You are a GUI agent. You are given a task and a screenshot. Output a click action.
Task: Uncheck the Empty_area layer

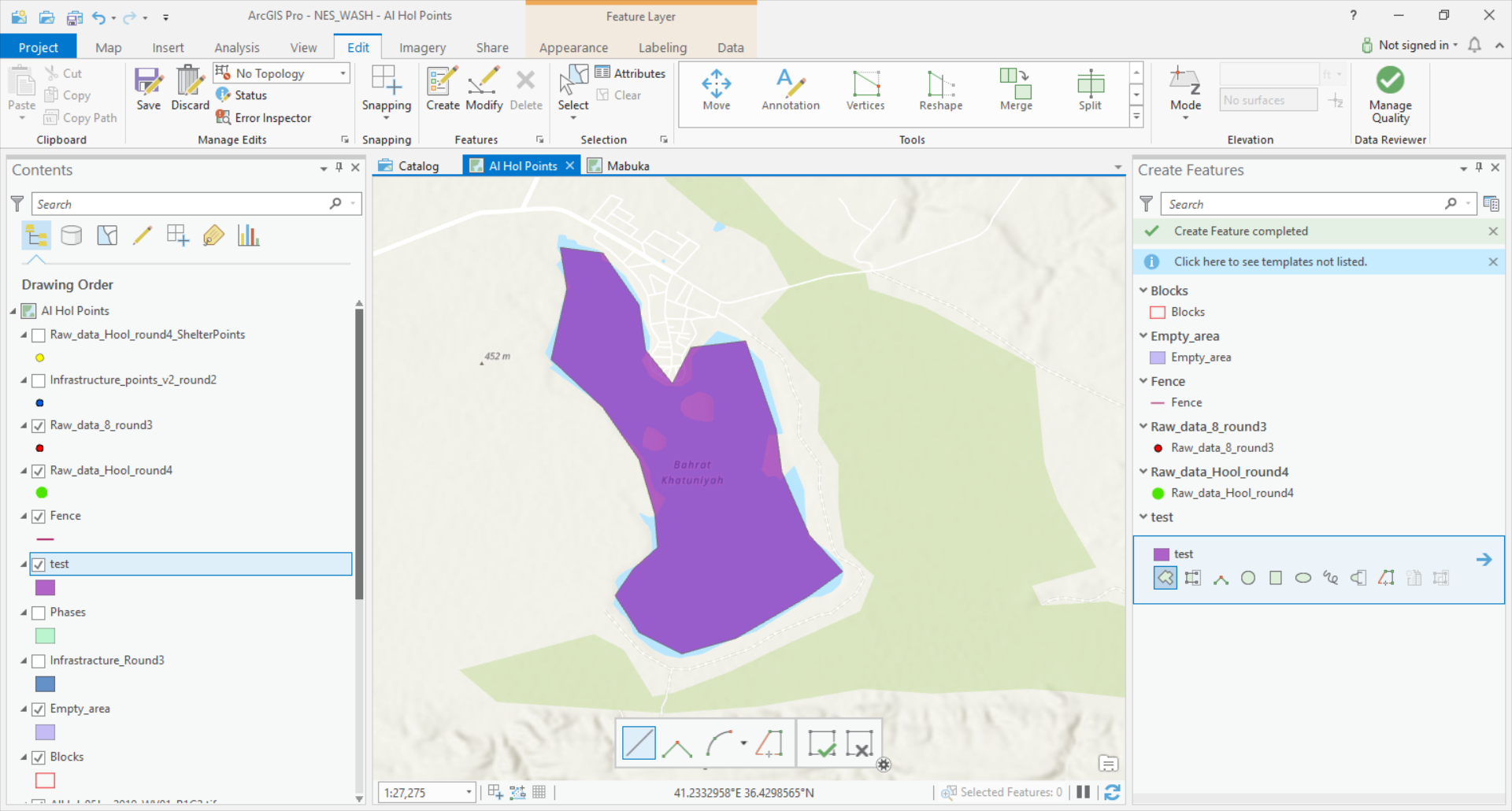point(38,709)
